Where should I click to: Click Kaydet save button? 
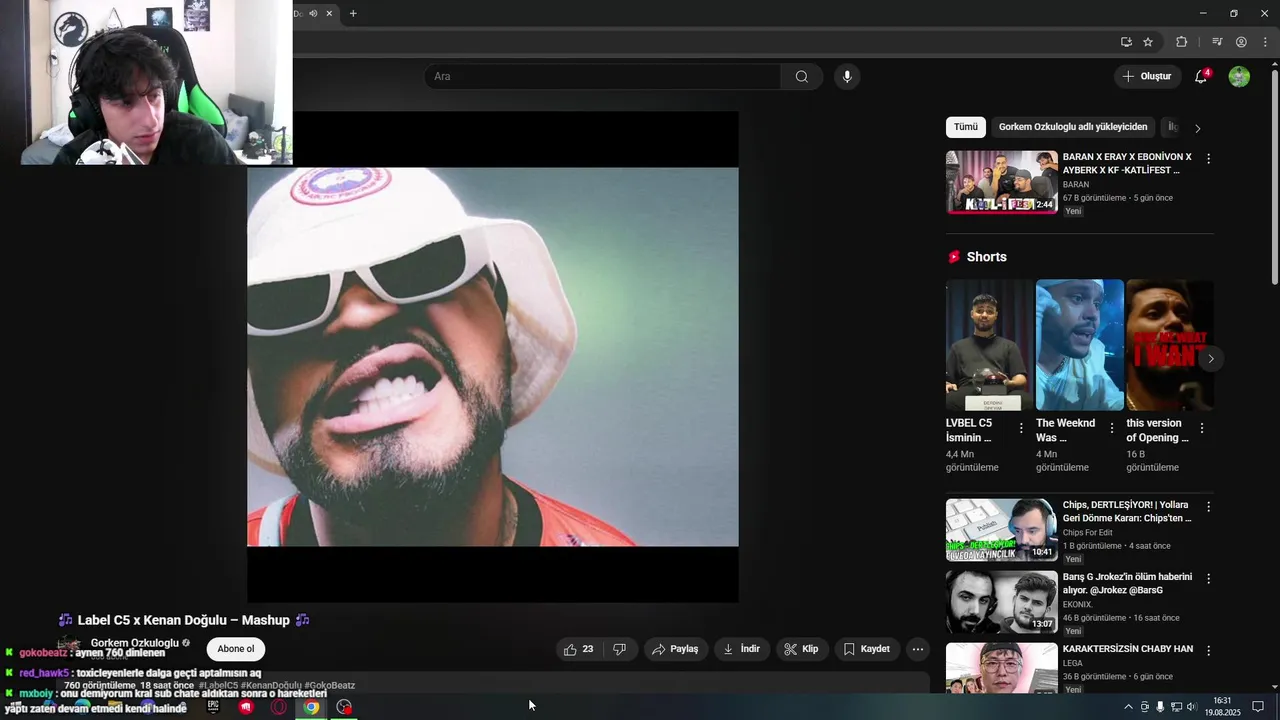coord(866,649)
